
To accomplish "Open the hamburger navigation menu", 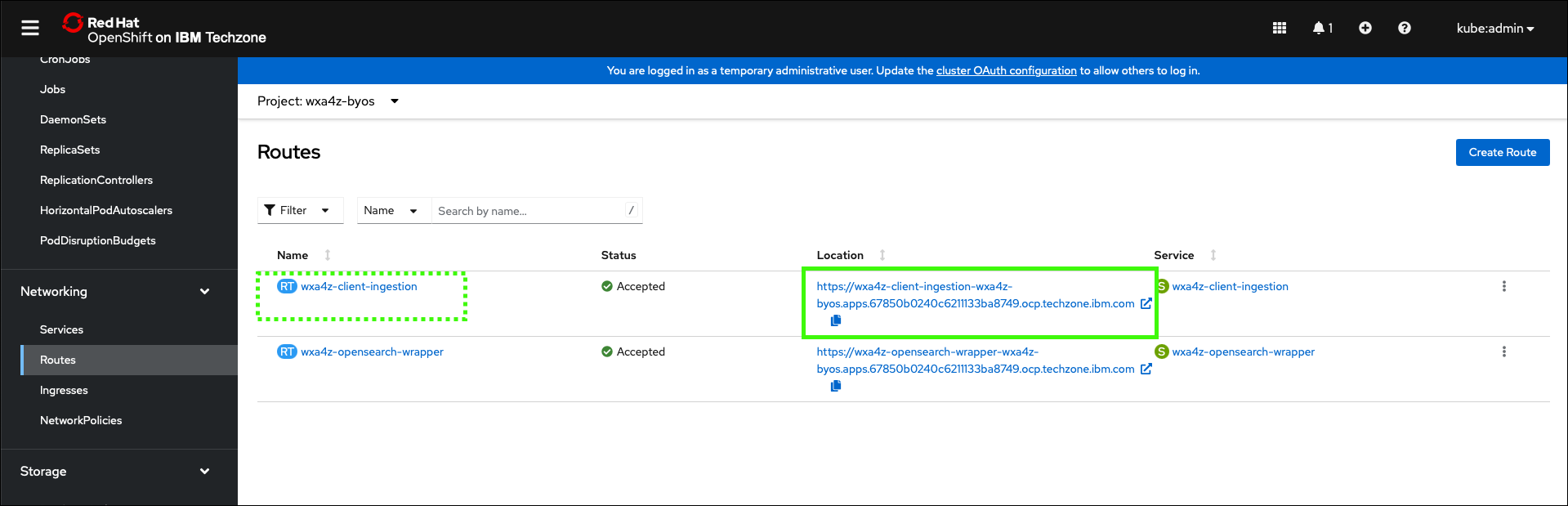I will pos(30,29).
